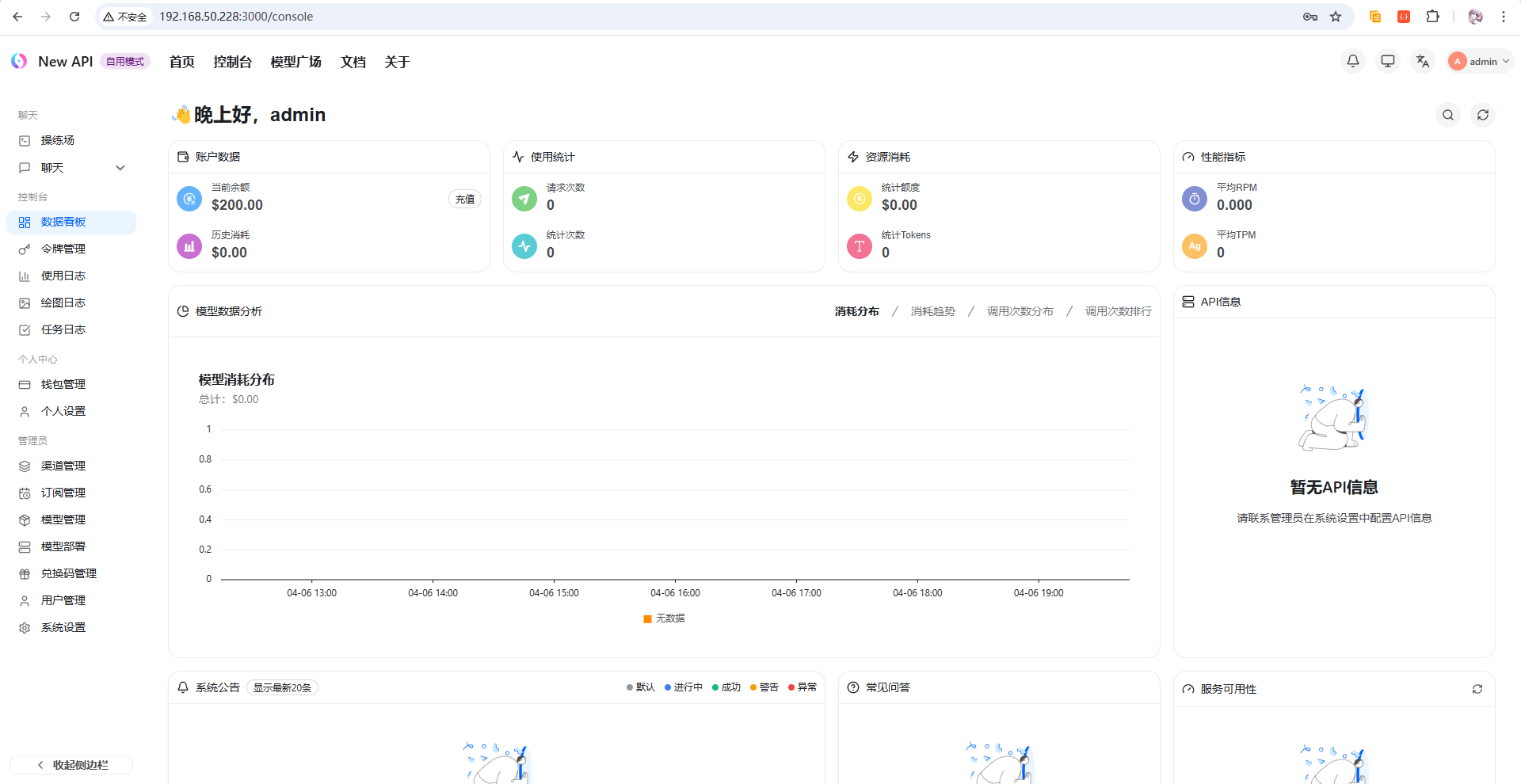
Task: Collapse sidebar via 收起侧边栏
Action: (71, 765)
